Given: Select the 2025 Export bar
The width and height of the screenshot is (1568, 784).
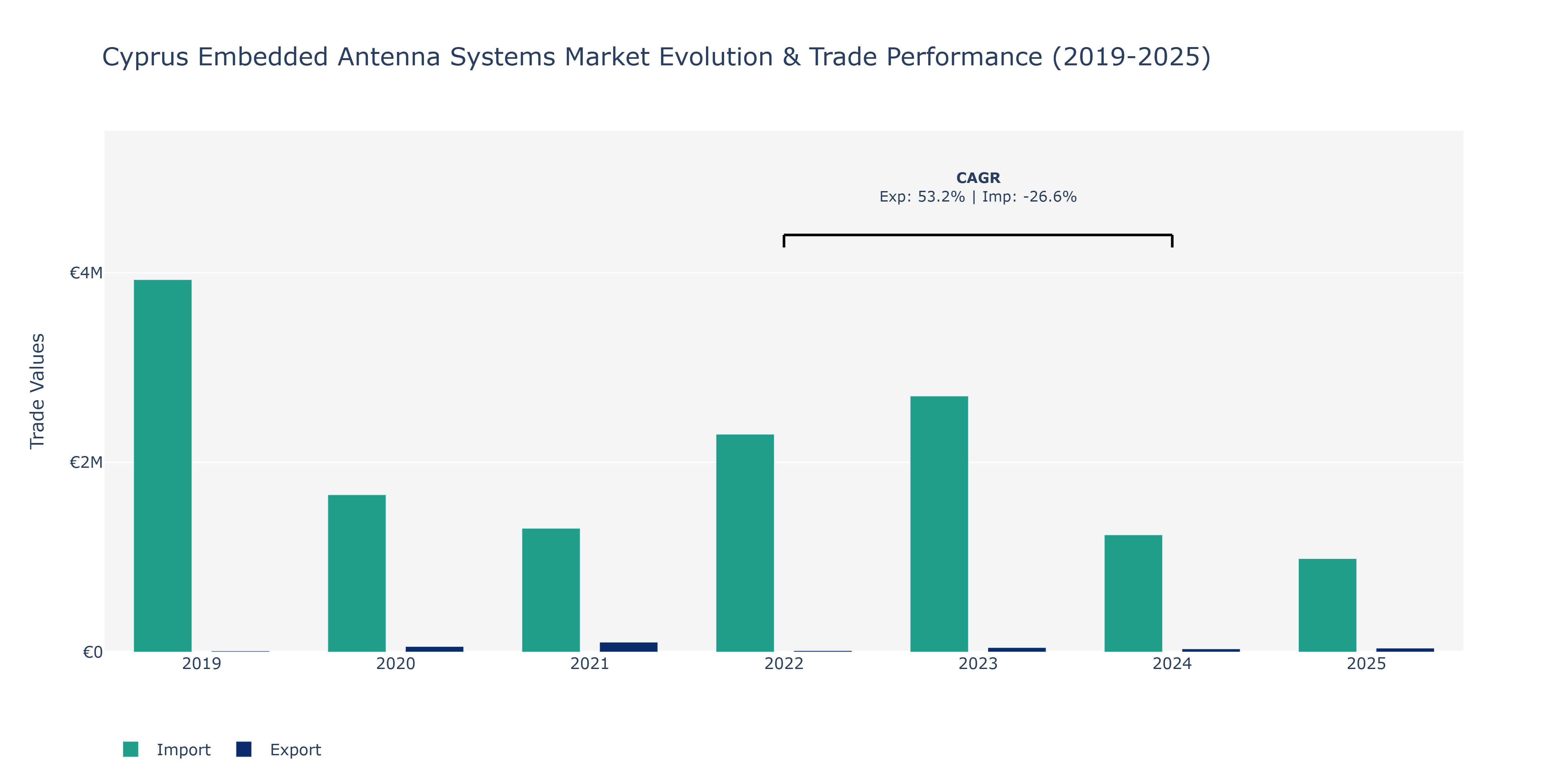Looking at the screenshot, I should pos(1405,650).
